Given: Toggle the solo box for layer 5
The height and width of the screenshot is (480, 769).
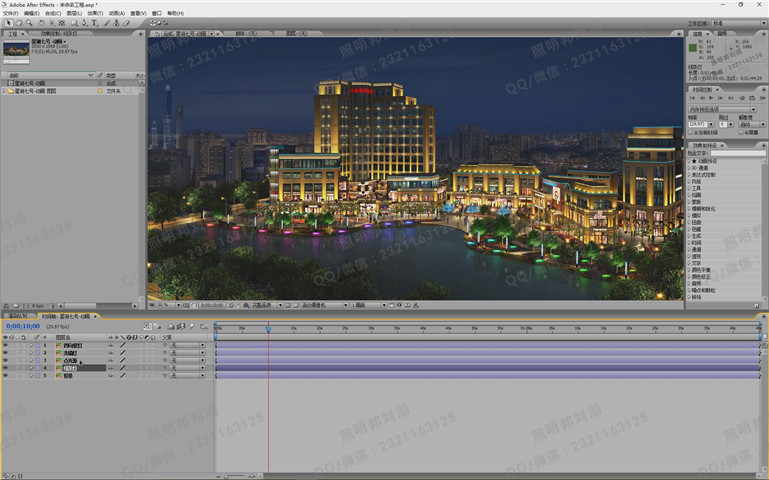Looking at the screenshot, I should click(18, 376).
